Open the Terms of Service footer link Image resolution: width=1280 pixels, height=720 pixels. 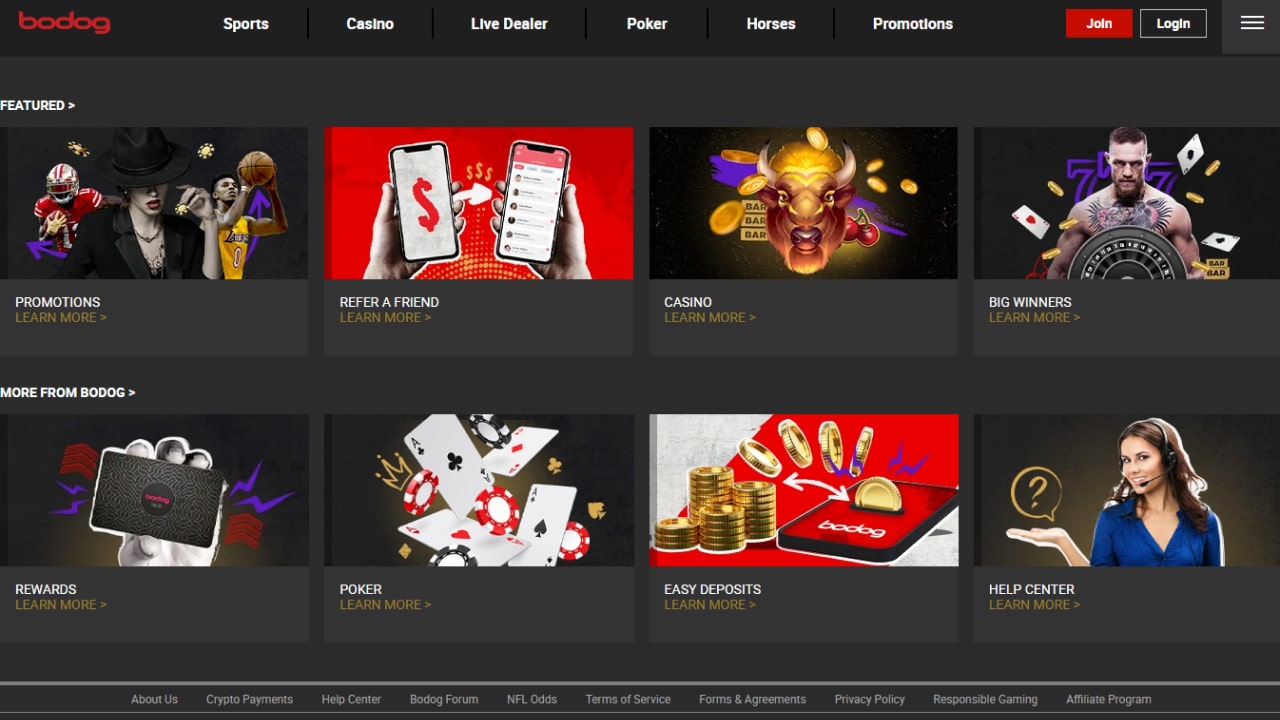pos(628,700)
